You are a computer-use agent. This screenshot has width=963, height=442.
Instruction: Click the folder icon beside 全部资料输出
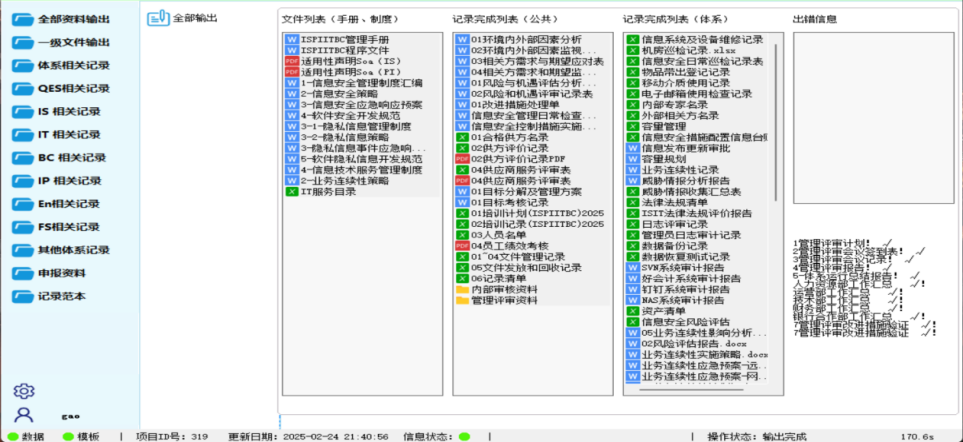click(24, 20)
